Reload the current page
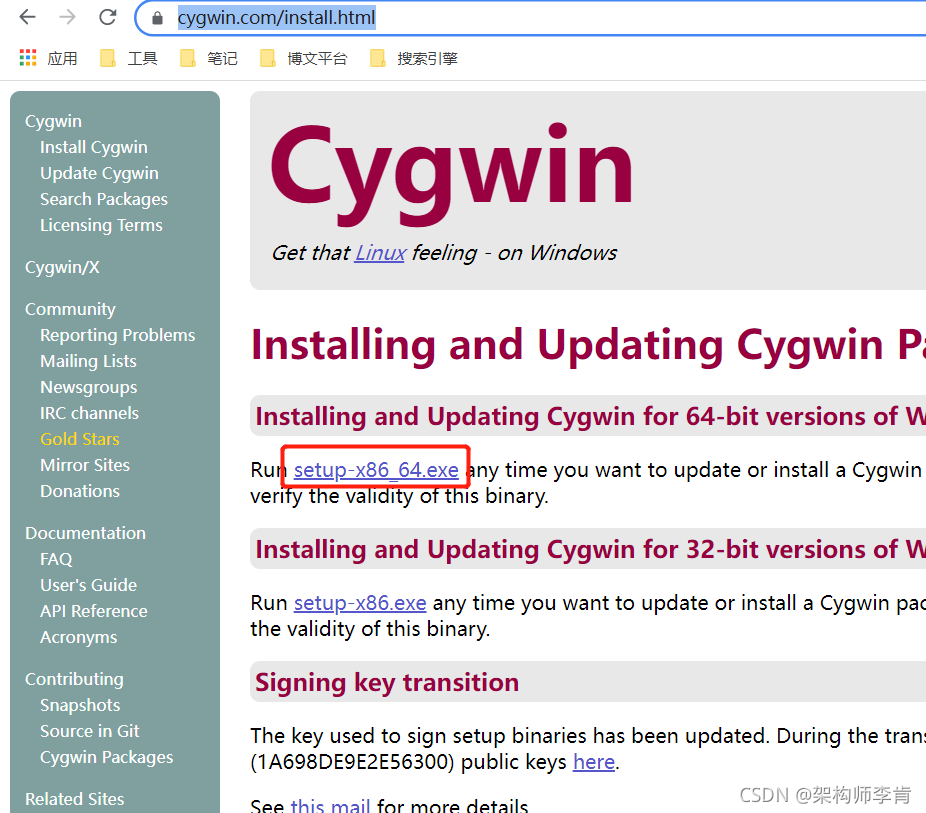 point(107,17)
